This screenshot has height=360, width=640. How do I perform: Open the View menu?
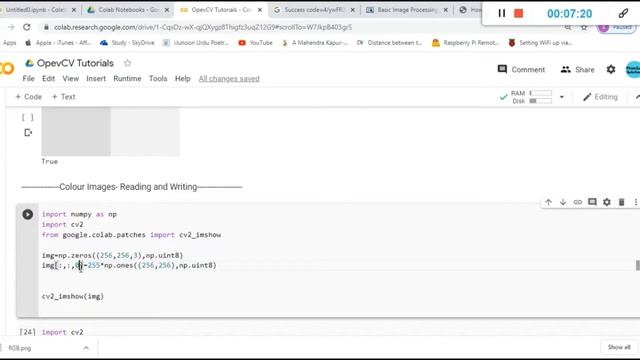tap(70, 79)
